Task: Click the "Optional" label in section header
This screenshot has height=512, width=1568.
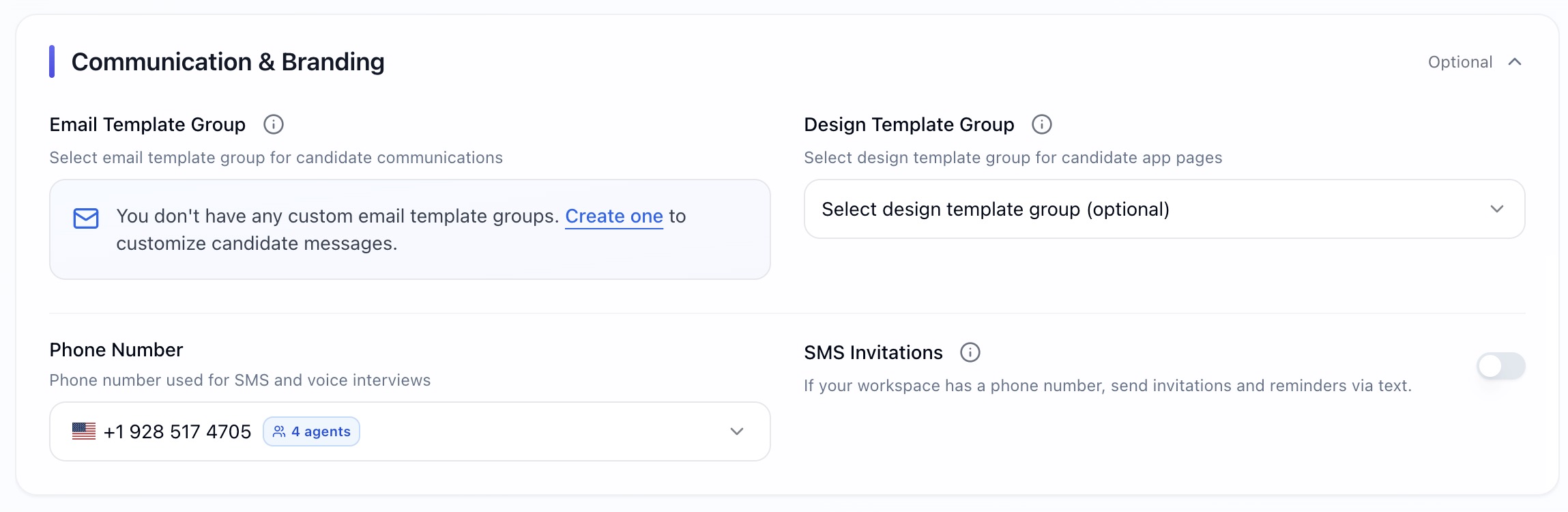Action: [x=1460, y=62]
